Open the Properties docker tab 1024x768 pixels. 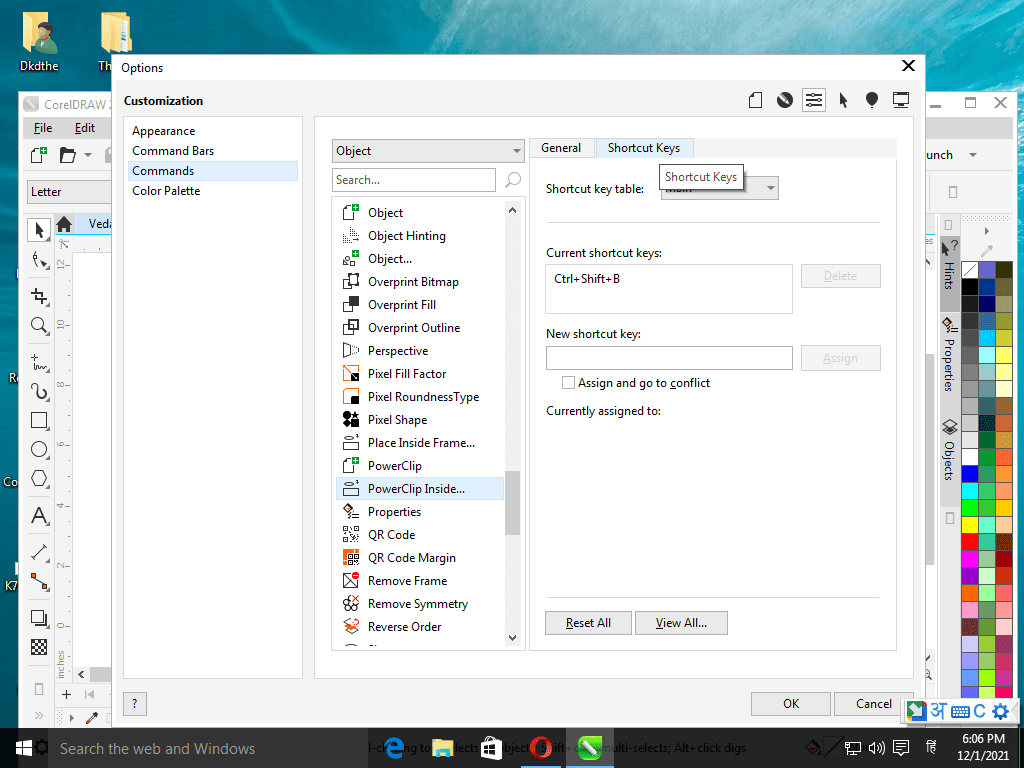point(949,355)
